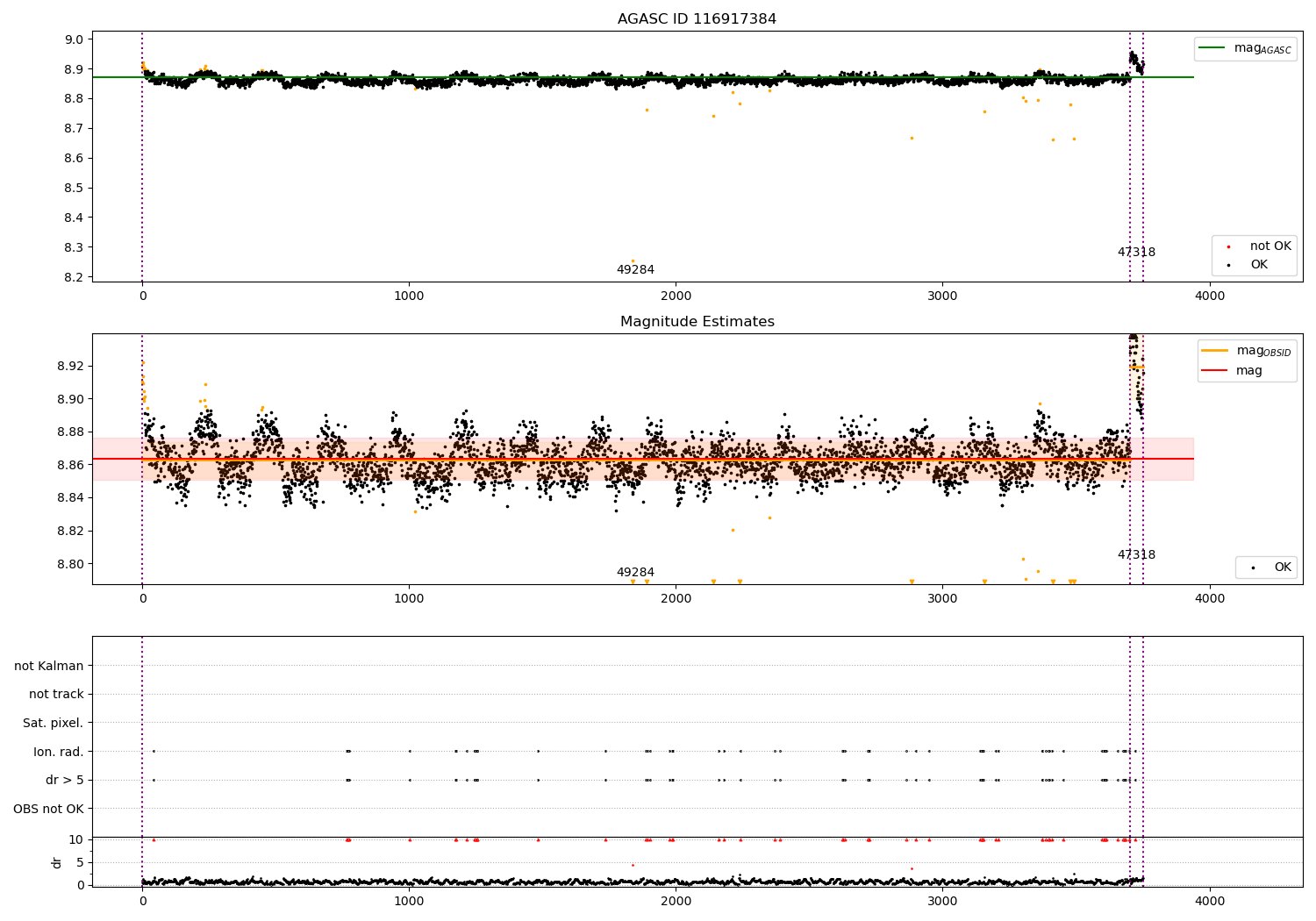Click the "1000" x-axis tick in bottom plot
The image size is (1316, 921).
click(409, 901)
